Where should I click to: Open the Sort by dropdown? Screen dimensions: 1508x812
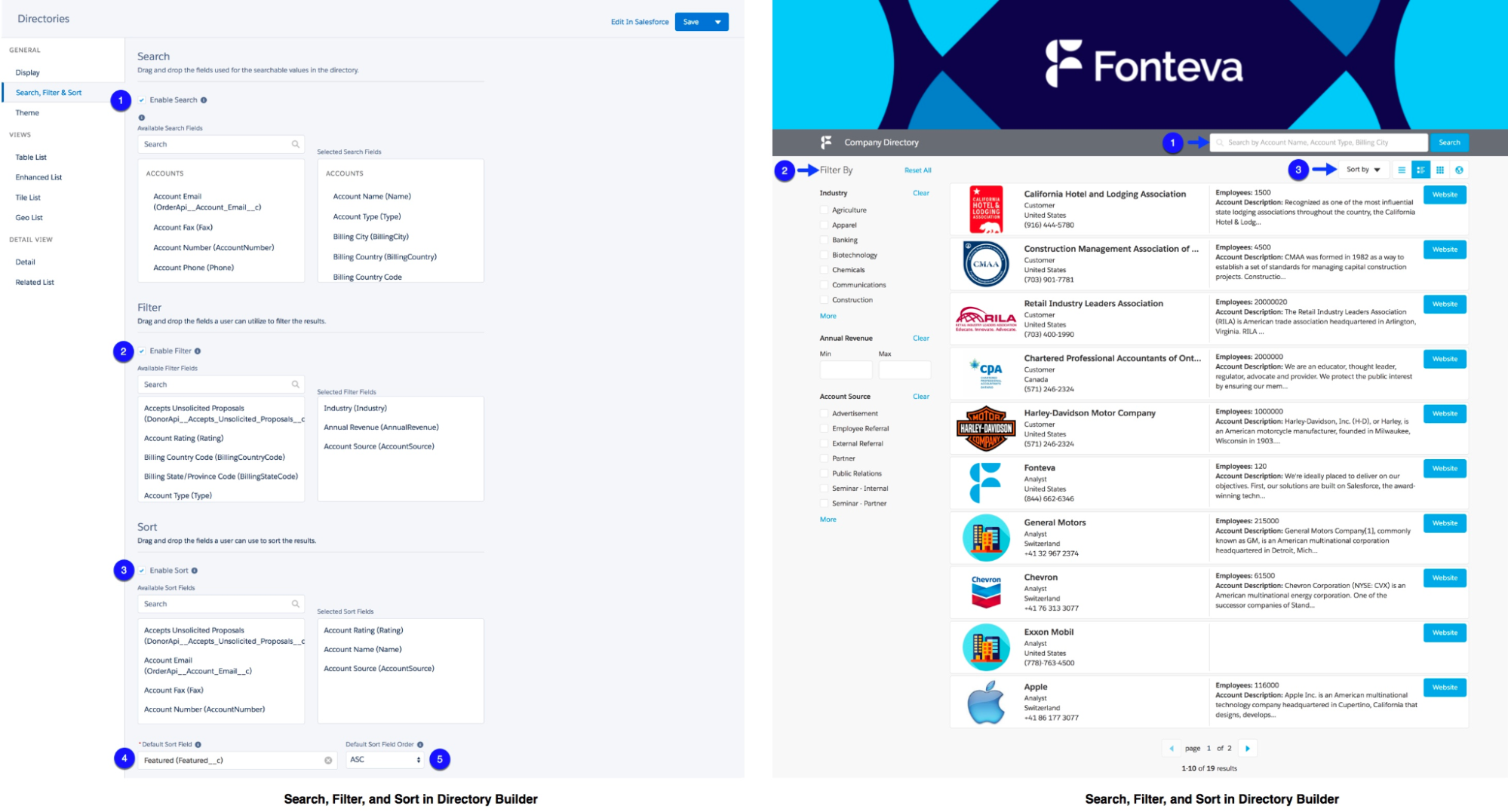(1362, 170)
